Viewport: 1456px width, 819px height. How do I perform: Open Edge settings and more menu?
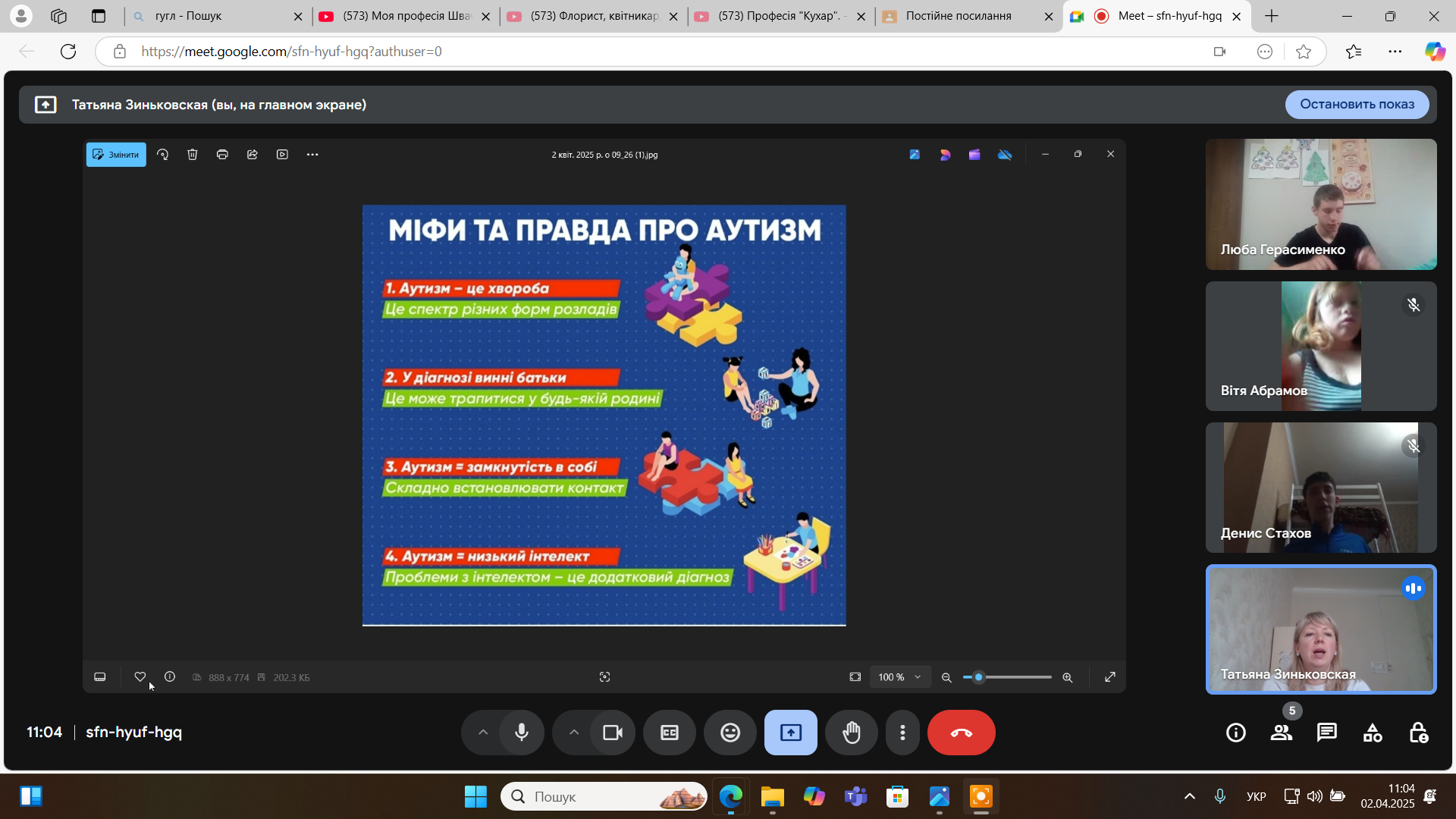coord(1395,52)
